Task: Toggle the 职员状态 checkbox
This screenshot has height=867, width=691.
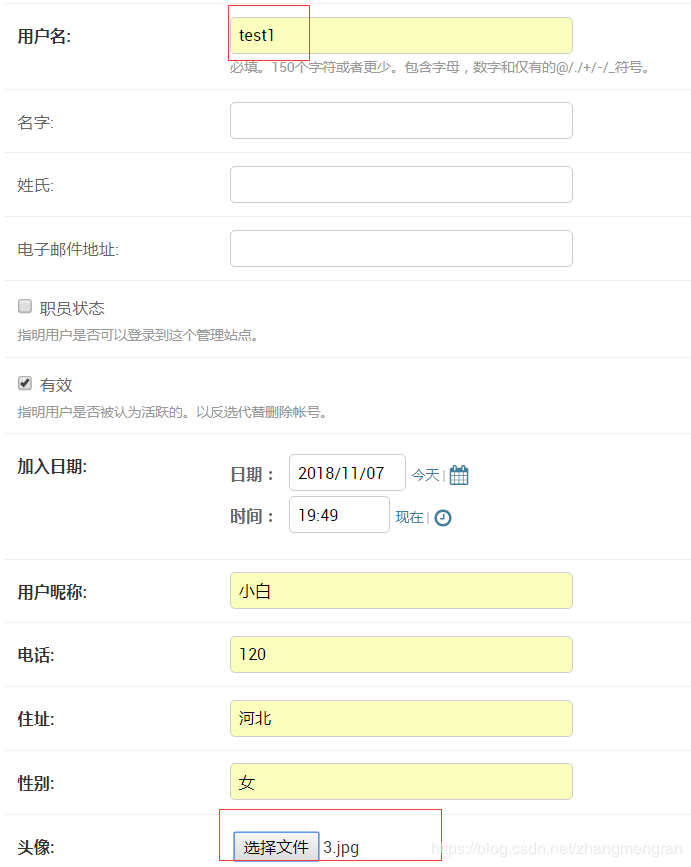Action: click(24, 306)
